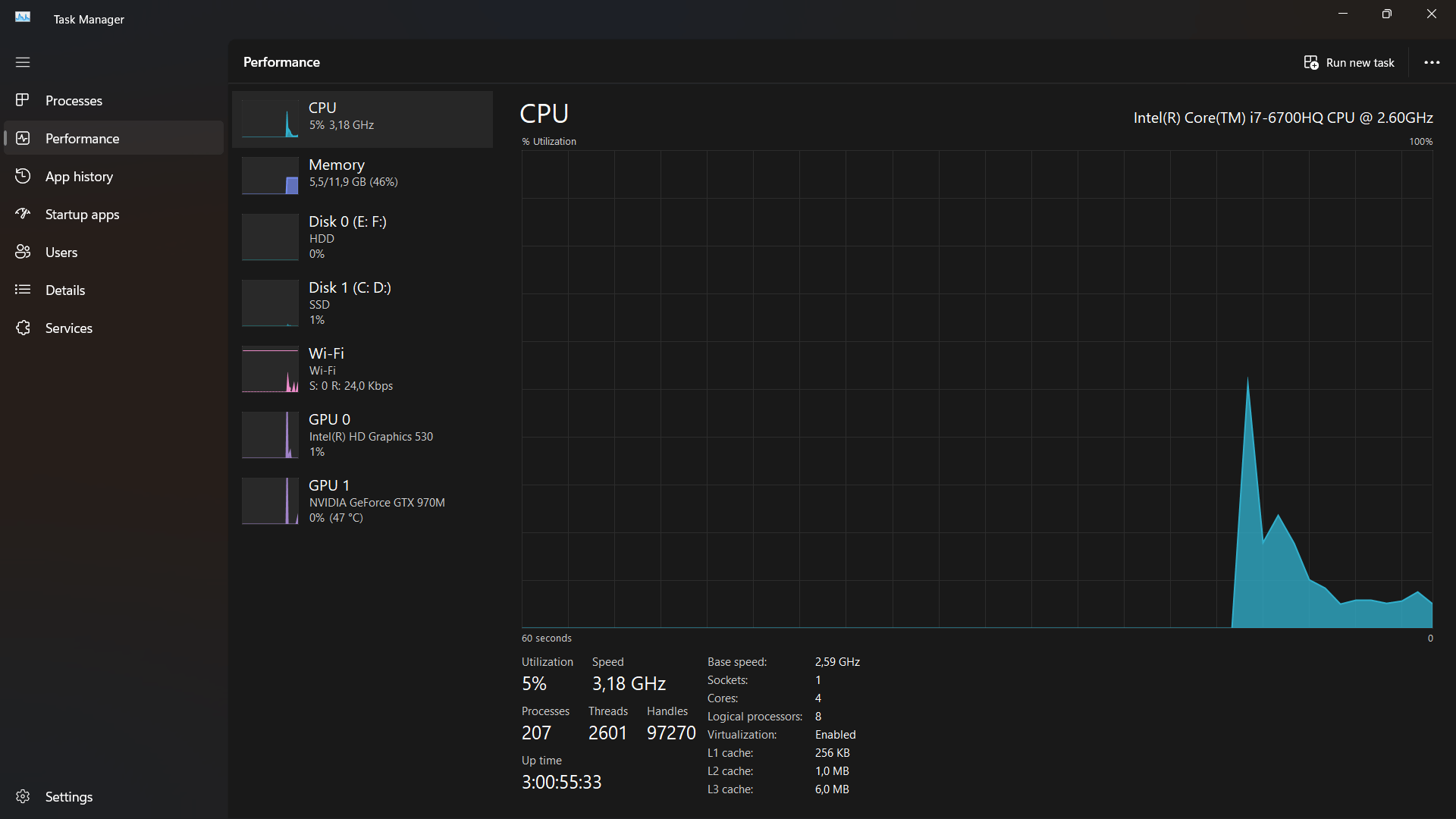Select the GPU 0 mini graph thumbnail

pyautogui.click(x=270, y=435)
